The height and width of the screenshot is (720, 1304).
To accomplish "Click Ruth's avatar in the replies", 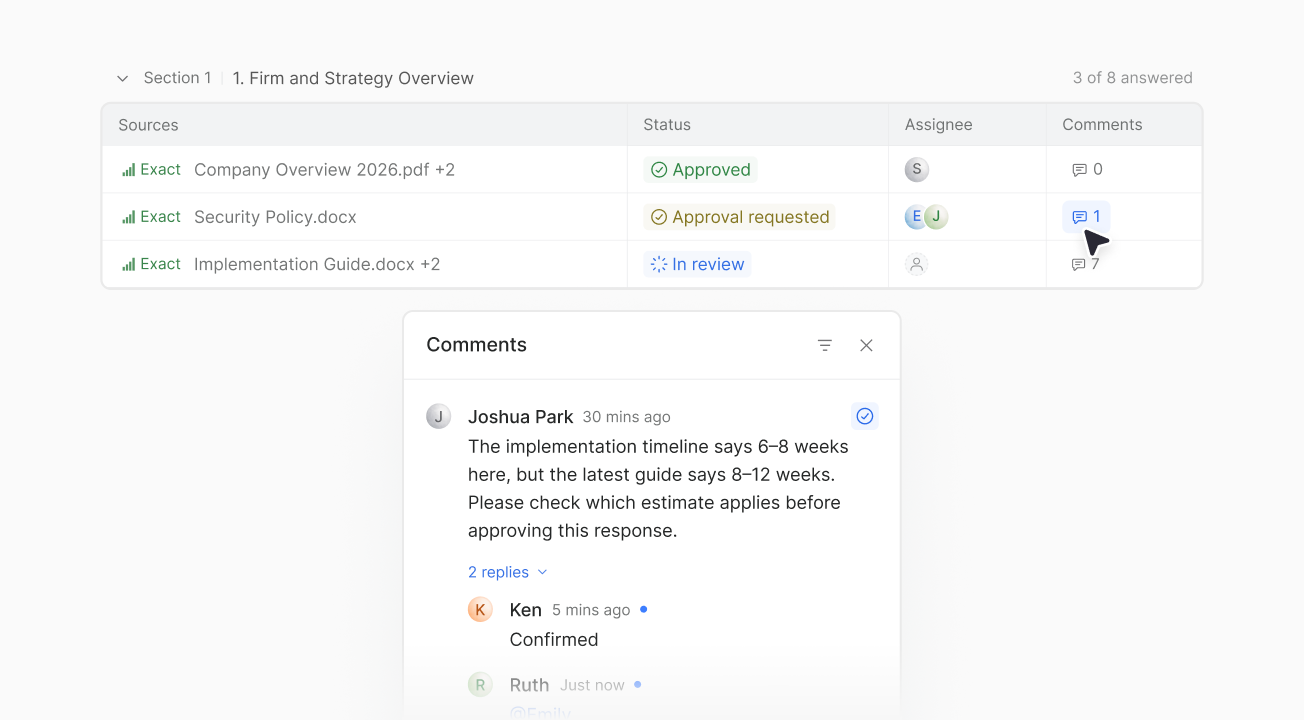I will (480, 685).
